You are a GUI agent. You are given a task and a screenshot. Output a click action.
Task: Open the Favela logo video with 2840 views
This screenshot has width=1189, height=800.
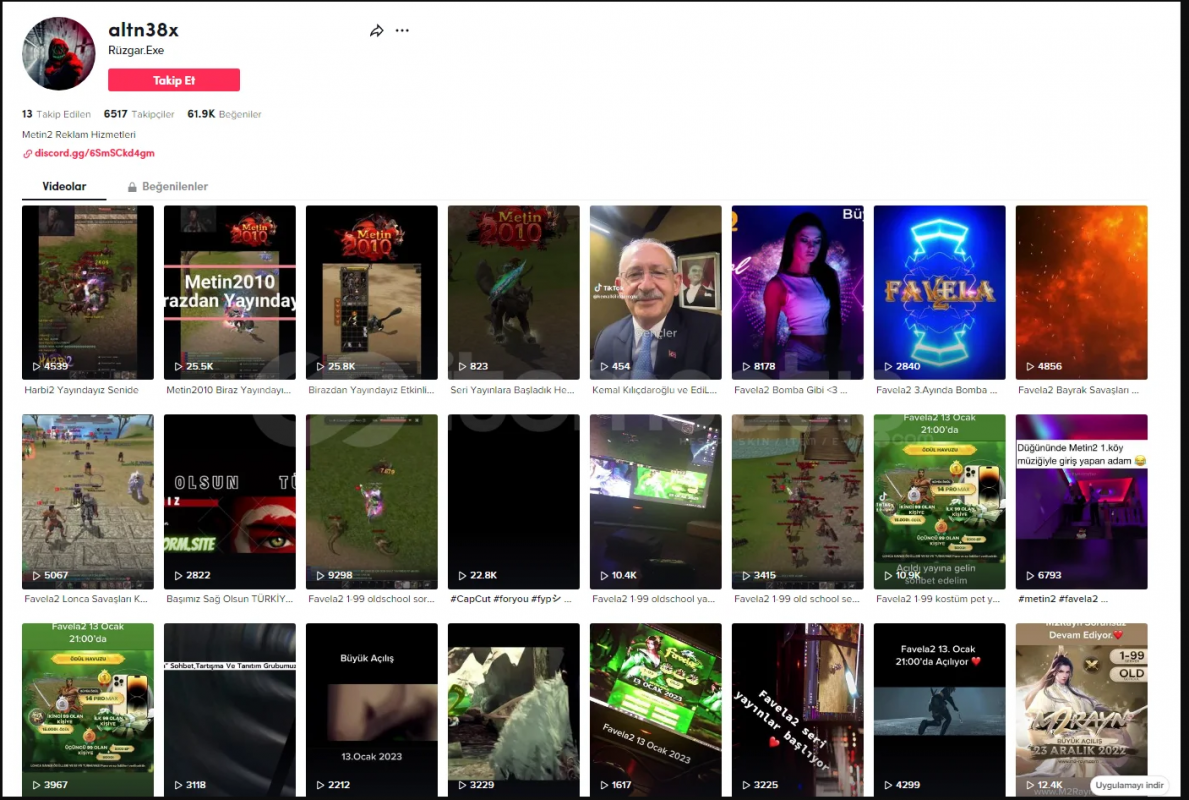point(940,293)
